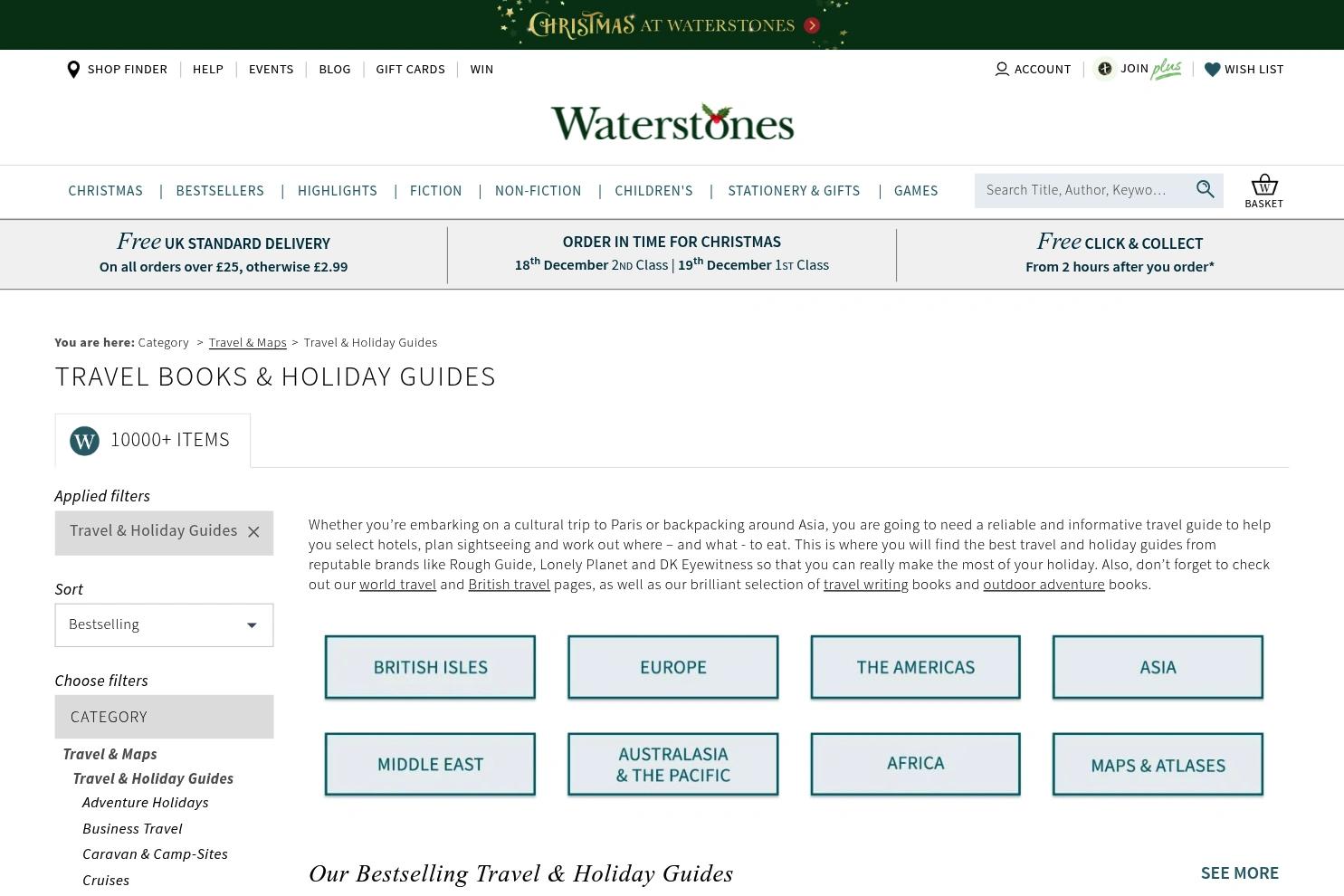This screenshot has height=896, width=1344.
Task: Open the Account link
Action: [x=1043, y=70]
